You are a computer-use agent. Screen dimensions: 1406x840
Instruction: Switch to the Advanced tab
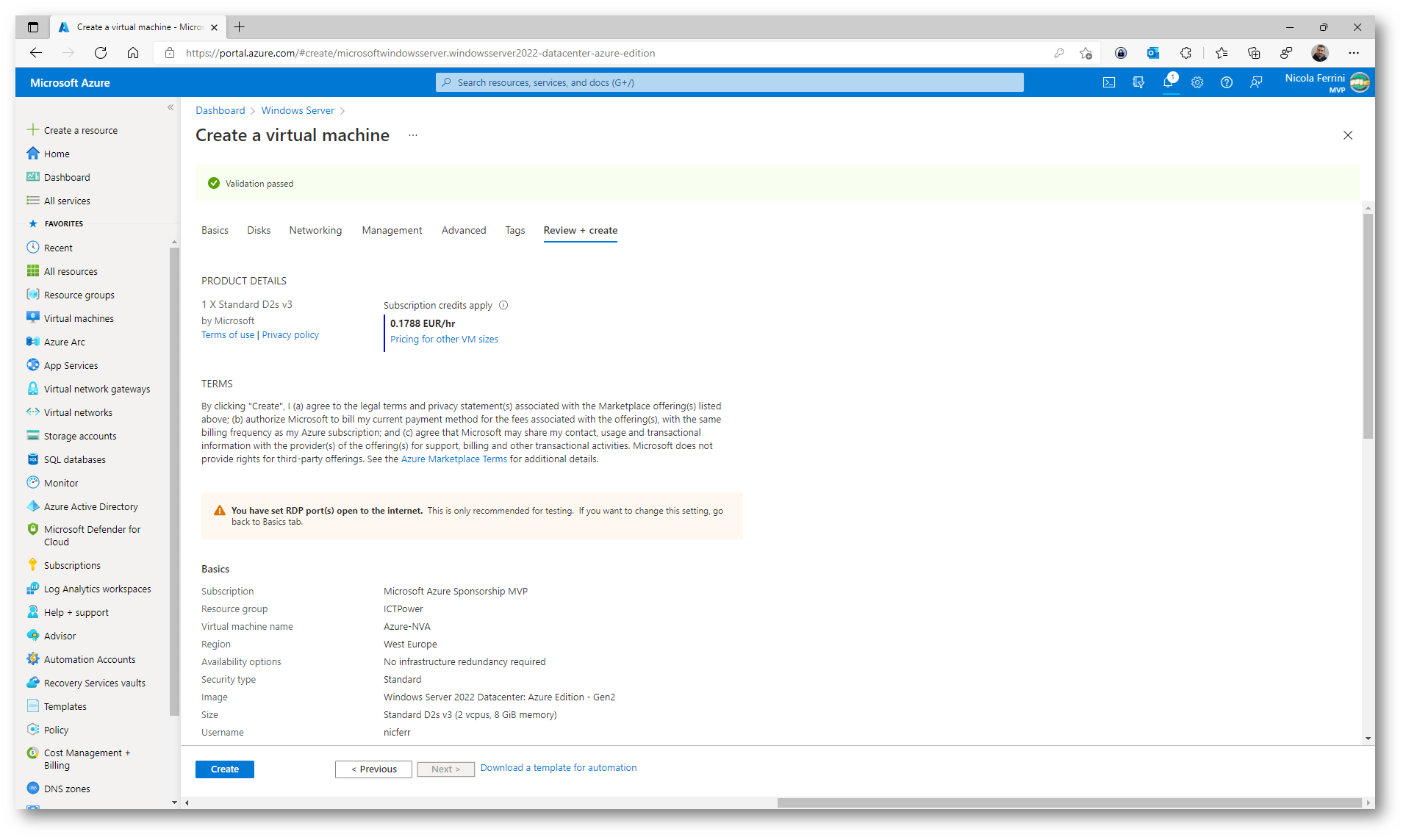[464, 230]
